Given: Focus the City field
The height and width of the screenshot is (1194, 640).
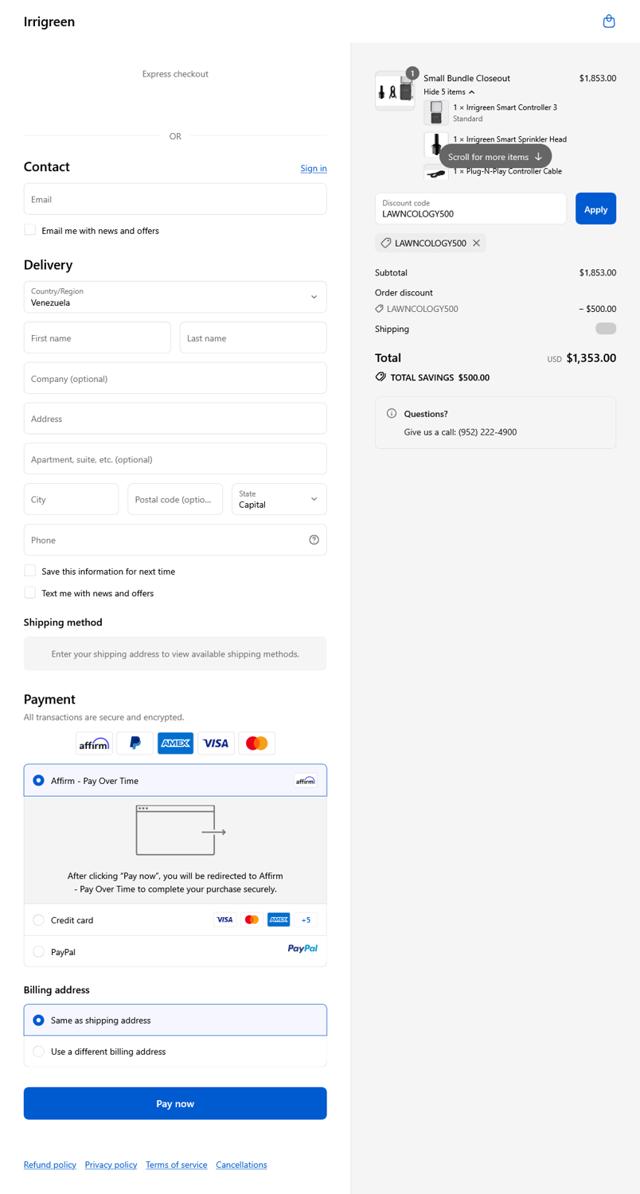Looking at the screenshot, I should tap(71, 499).
